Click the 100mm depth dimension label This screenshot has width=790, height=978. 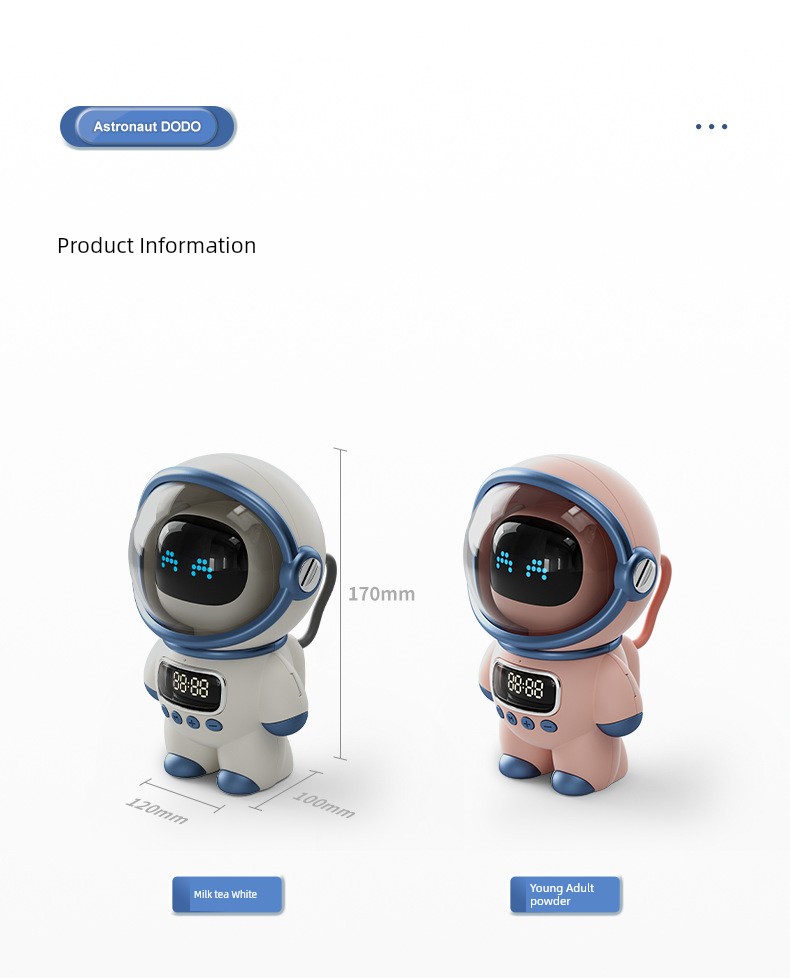pos(324,805)
